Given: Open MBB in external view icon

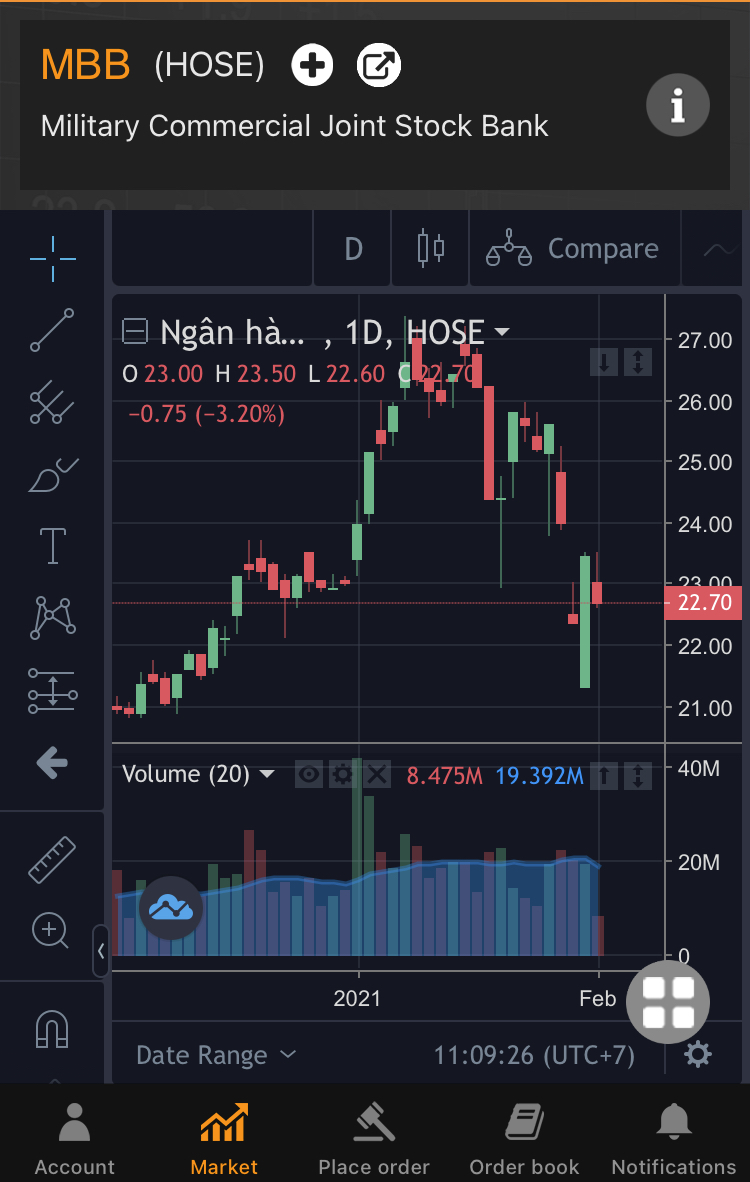Looking at the screenshot, I should (x=378, y=66).
